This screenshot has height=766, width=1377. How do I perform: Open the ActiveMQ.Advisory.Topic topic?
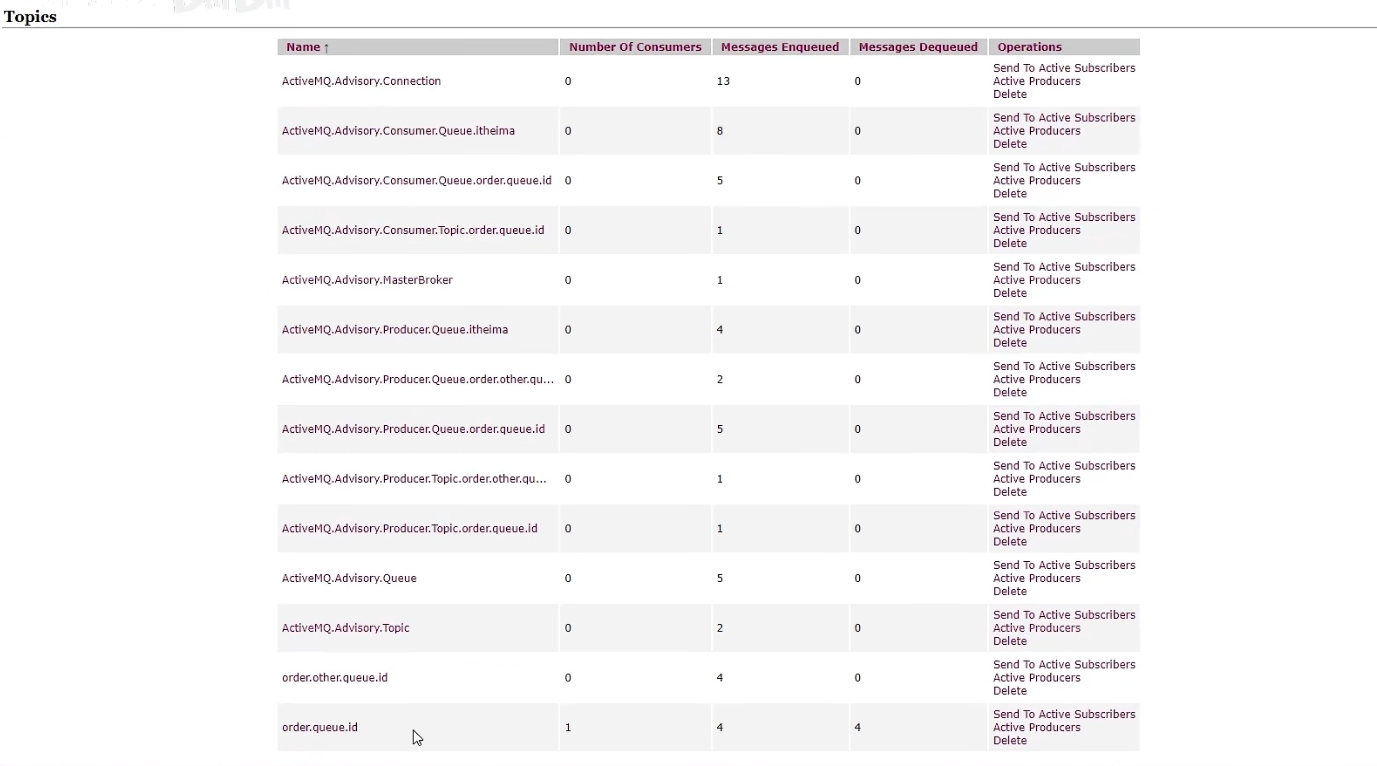tap(346, 628)
